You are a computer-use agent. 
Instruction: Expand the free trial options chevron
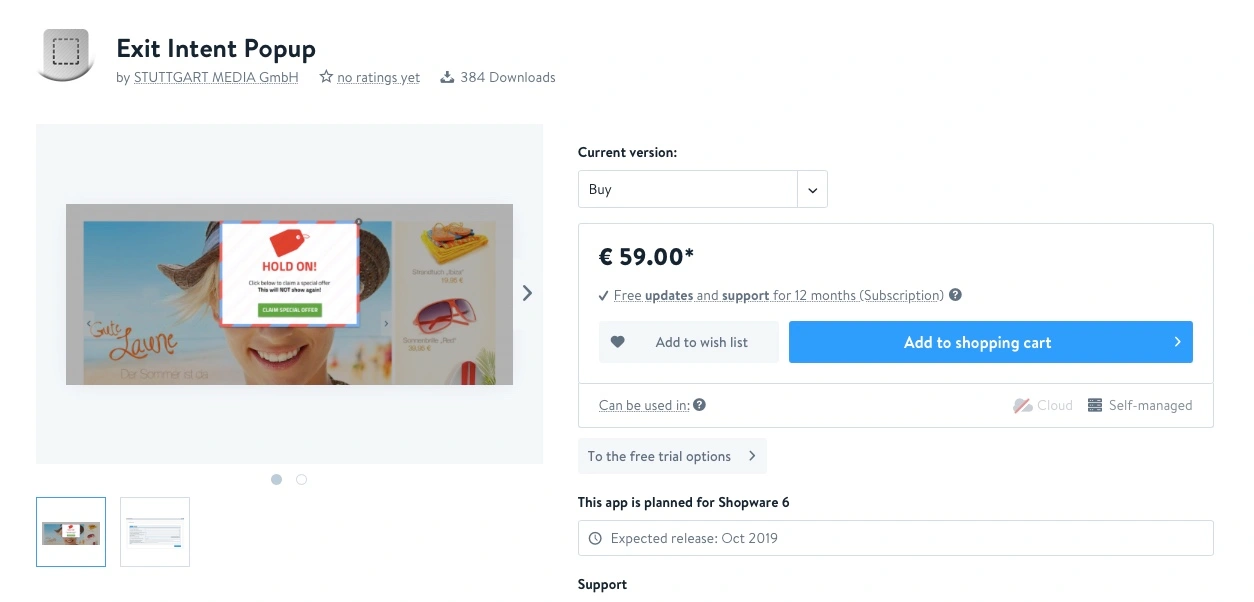(x=751, y=455)
